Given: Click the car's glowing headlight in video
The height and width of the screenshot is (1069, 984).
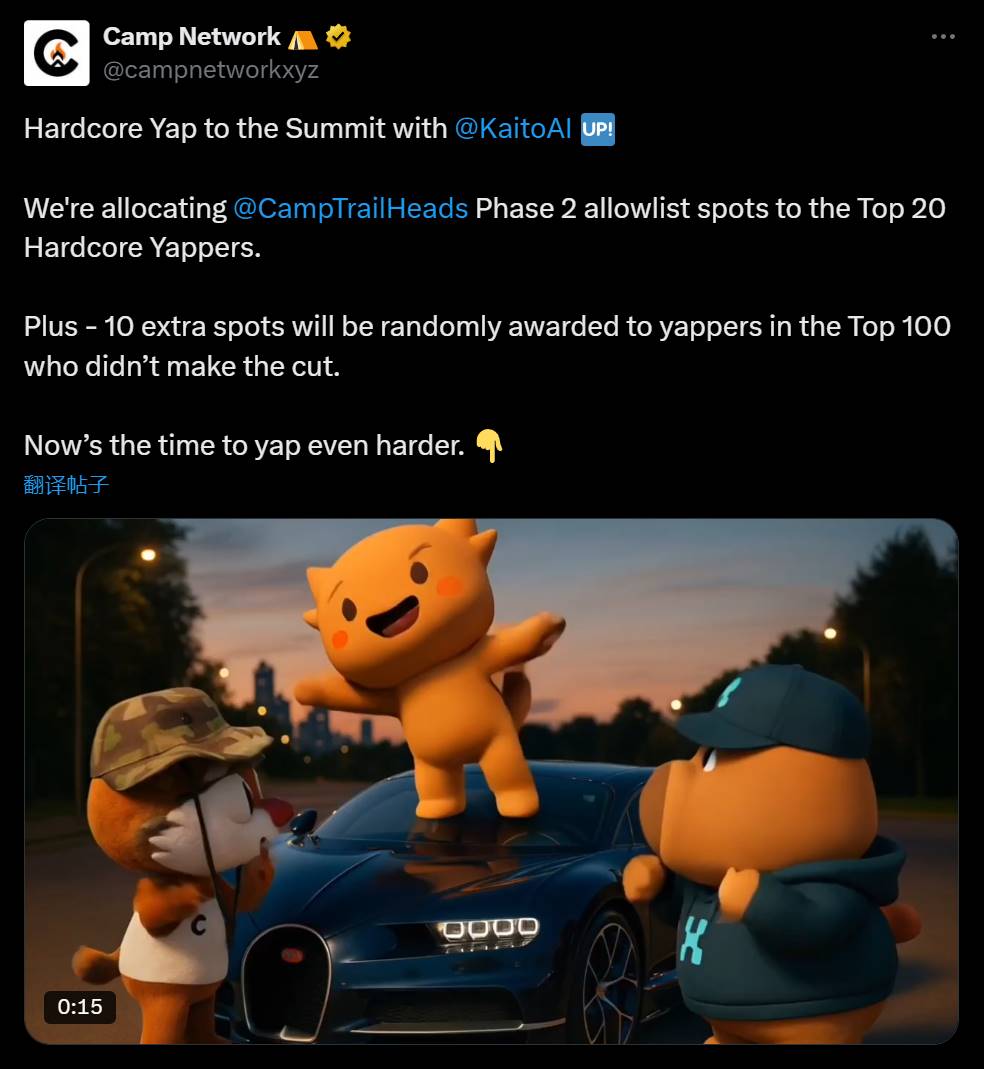Looking at the screenshot, I should point(488,930).
